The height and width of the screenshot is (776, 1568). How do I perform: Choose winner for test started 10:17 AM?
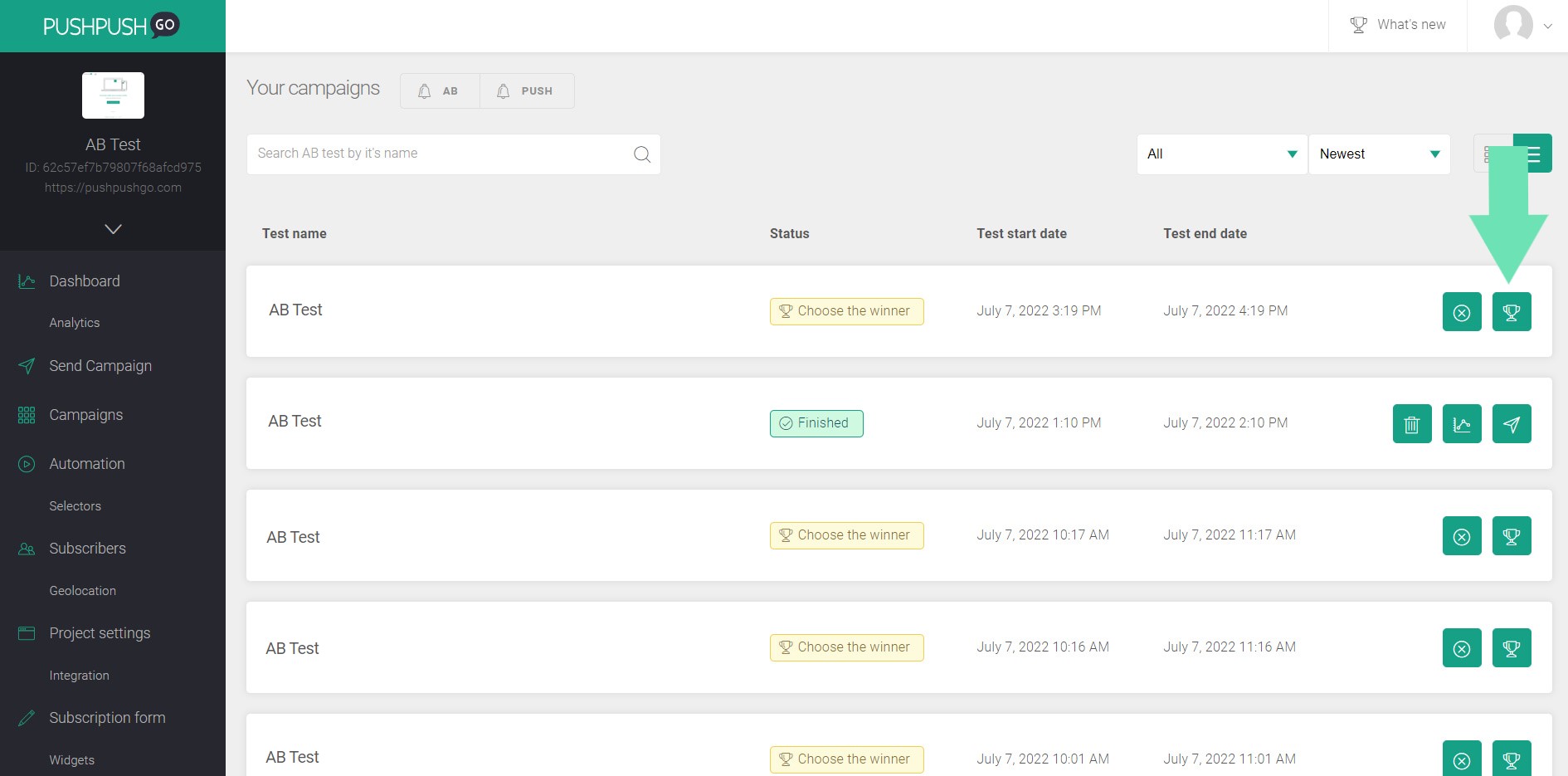pyautogui.click(x=1512, y=536)
